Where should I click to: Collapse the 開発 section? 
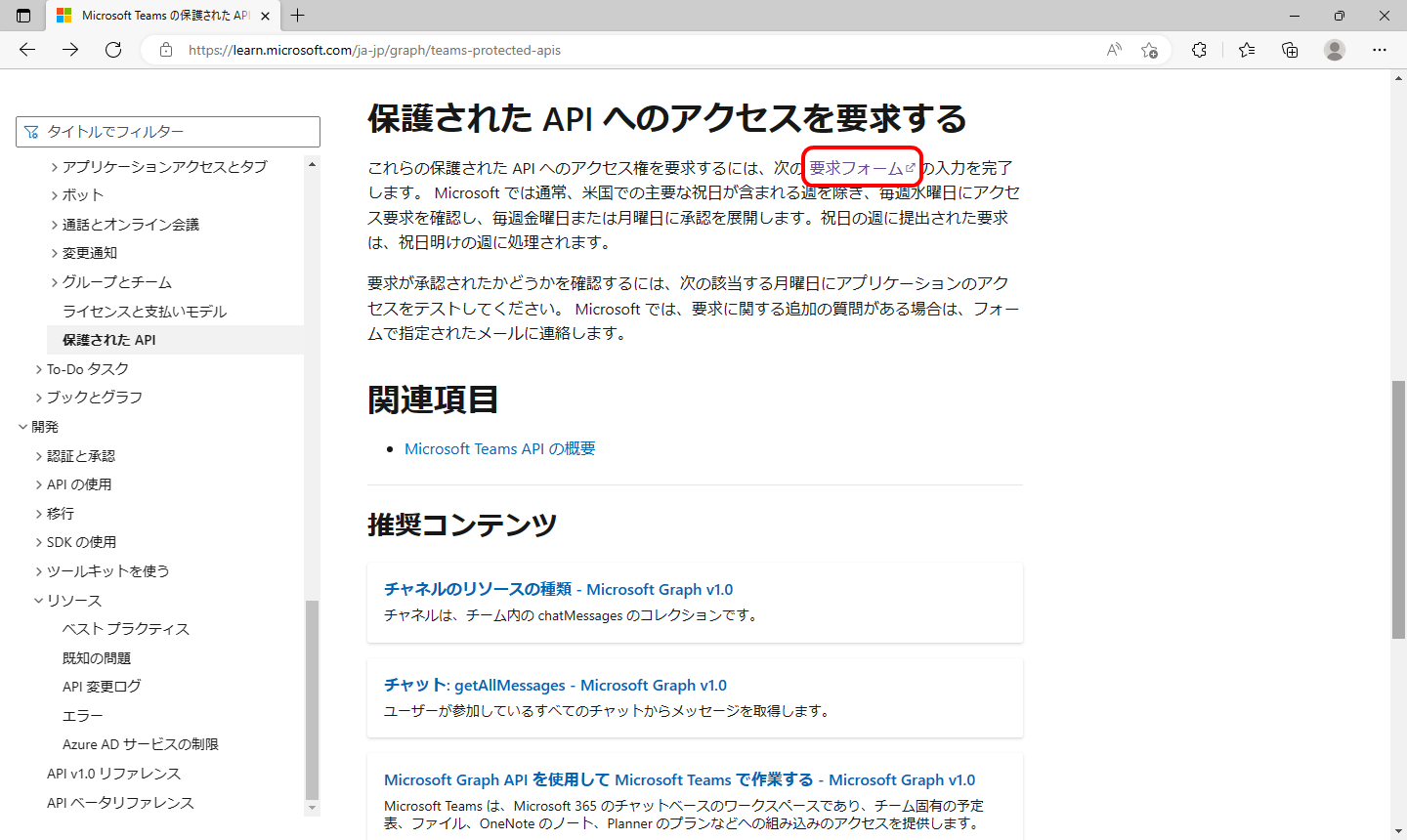point(23,427)
